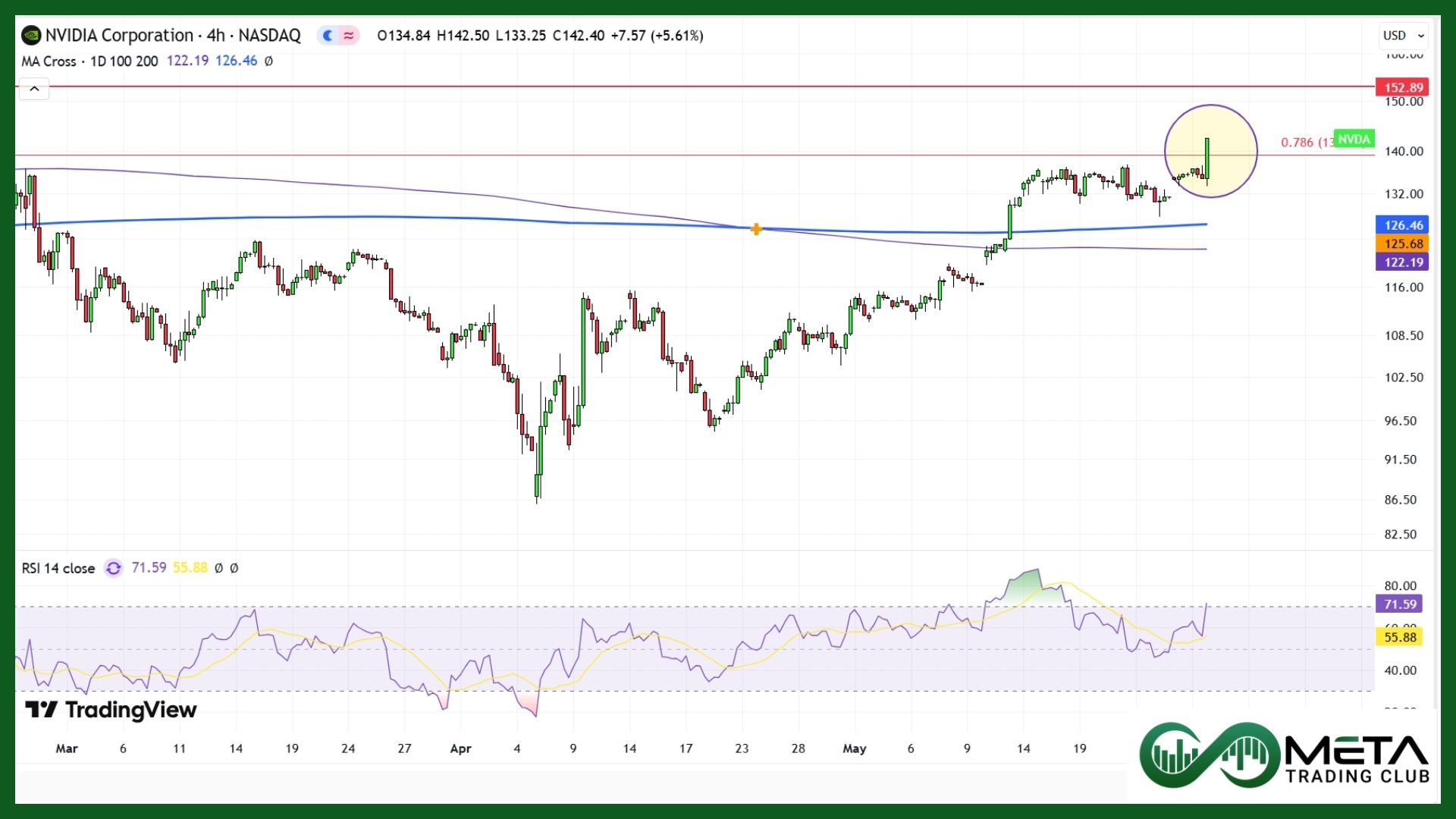Click the 132.00 price axis label
The width and height of the screenshot is (1456, 819).
coord(1404,194)
